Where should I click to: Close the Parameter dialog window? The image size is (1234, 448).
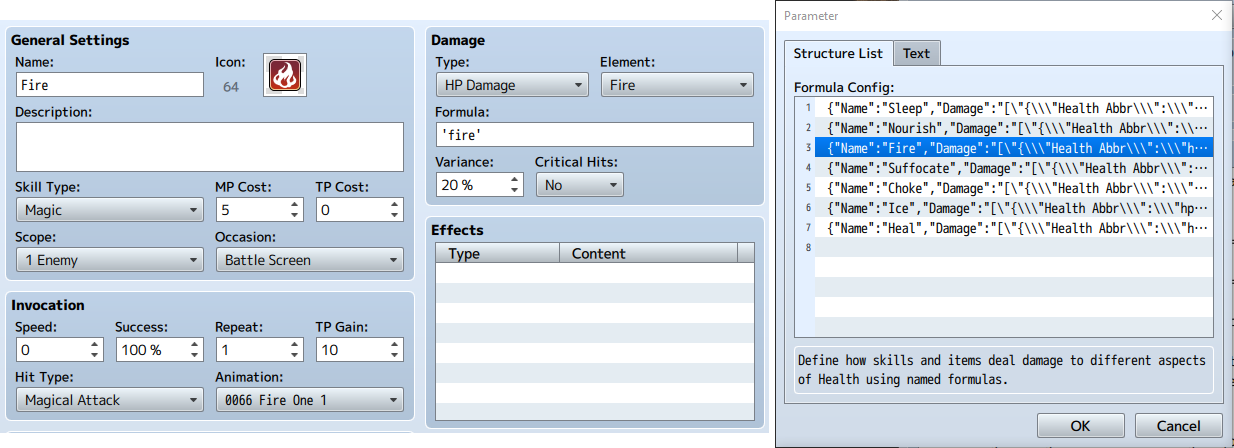pos(1216,15)
